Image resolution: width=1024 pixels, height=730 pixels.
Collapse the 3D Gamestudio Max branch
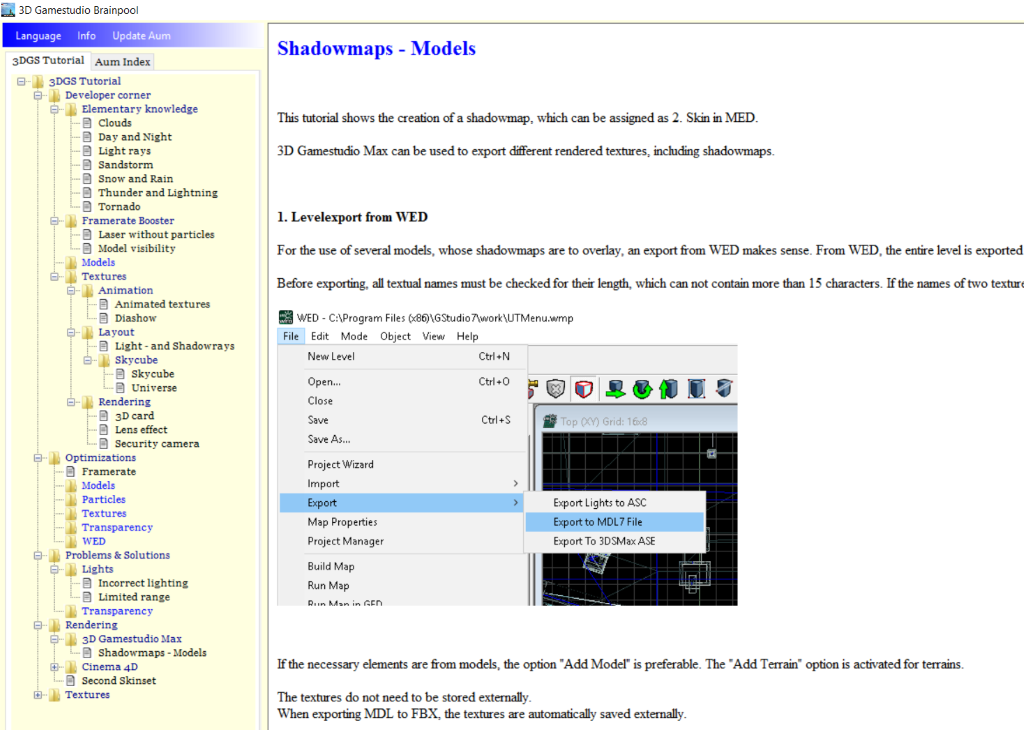pyautogui.click(x=55, y=639)
